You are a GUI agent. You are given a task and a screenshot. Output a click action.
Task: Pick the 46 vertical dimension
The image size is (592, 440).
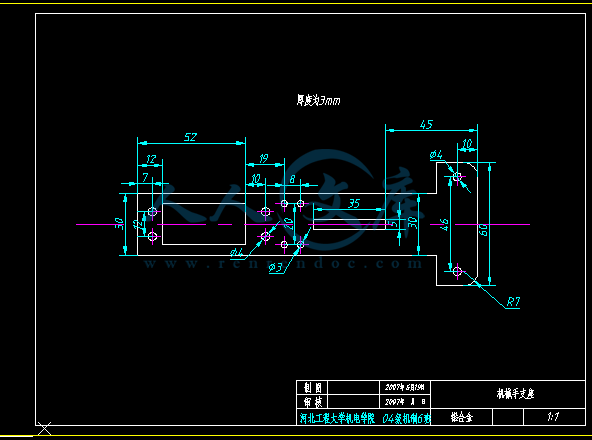coord(444,224)
